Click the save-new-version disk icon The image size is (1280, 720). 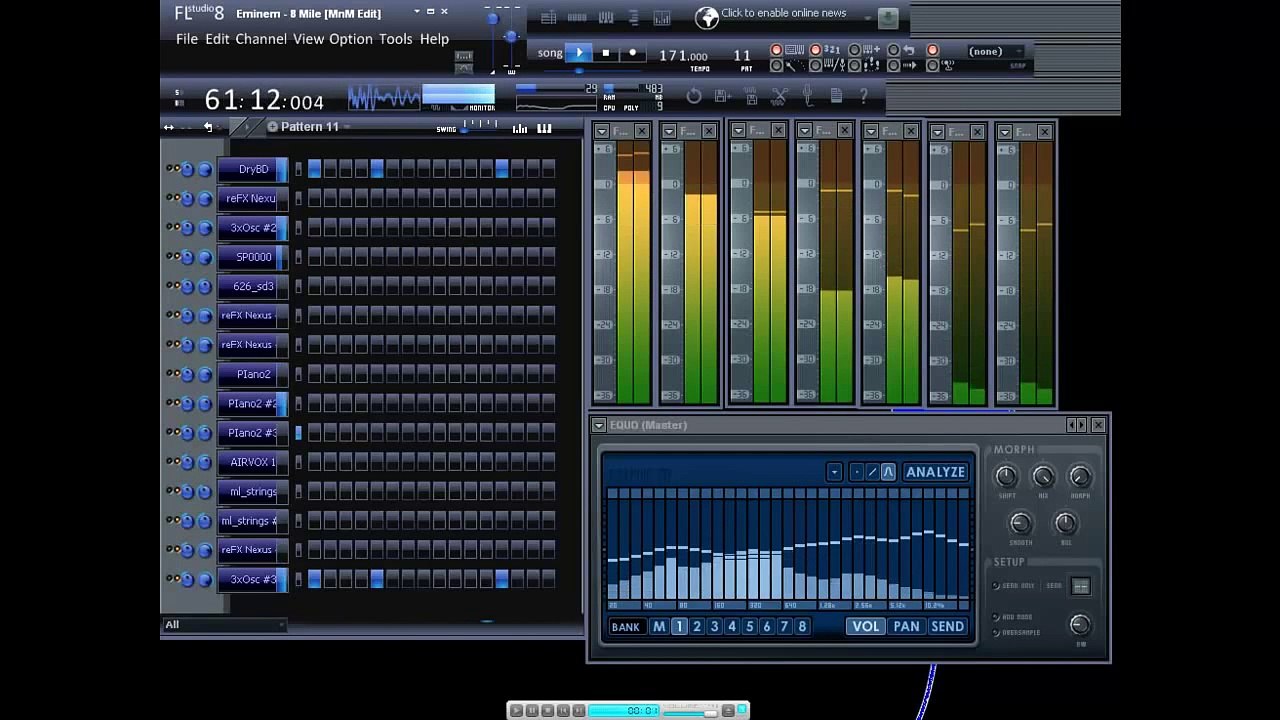pos(722,96)
